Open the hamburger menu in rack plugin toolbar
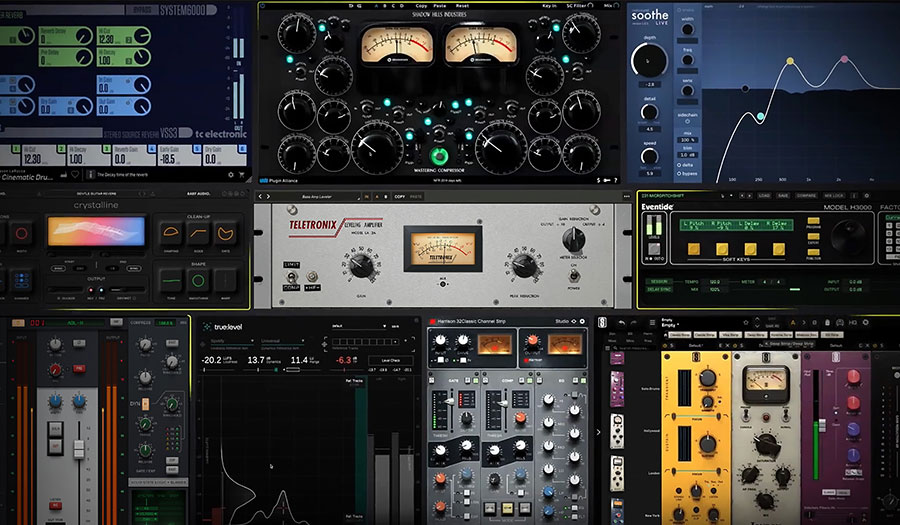This screenshot has width=900, height=525. coord(652,322)
